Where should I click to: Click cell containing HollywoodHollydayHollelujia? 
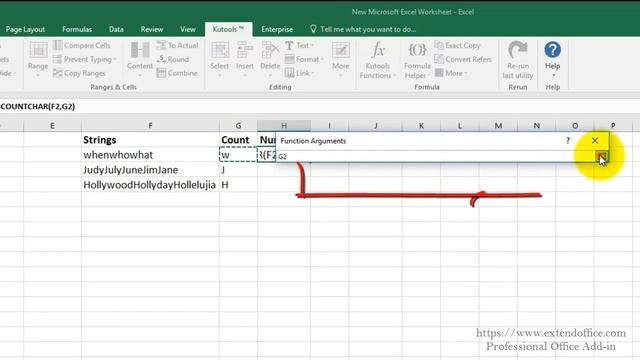(150, 185)
